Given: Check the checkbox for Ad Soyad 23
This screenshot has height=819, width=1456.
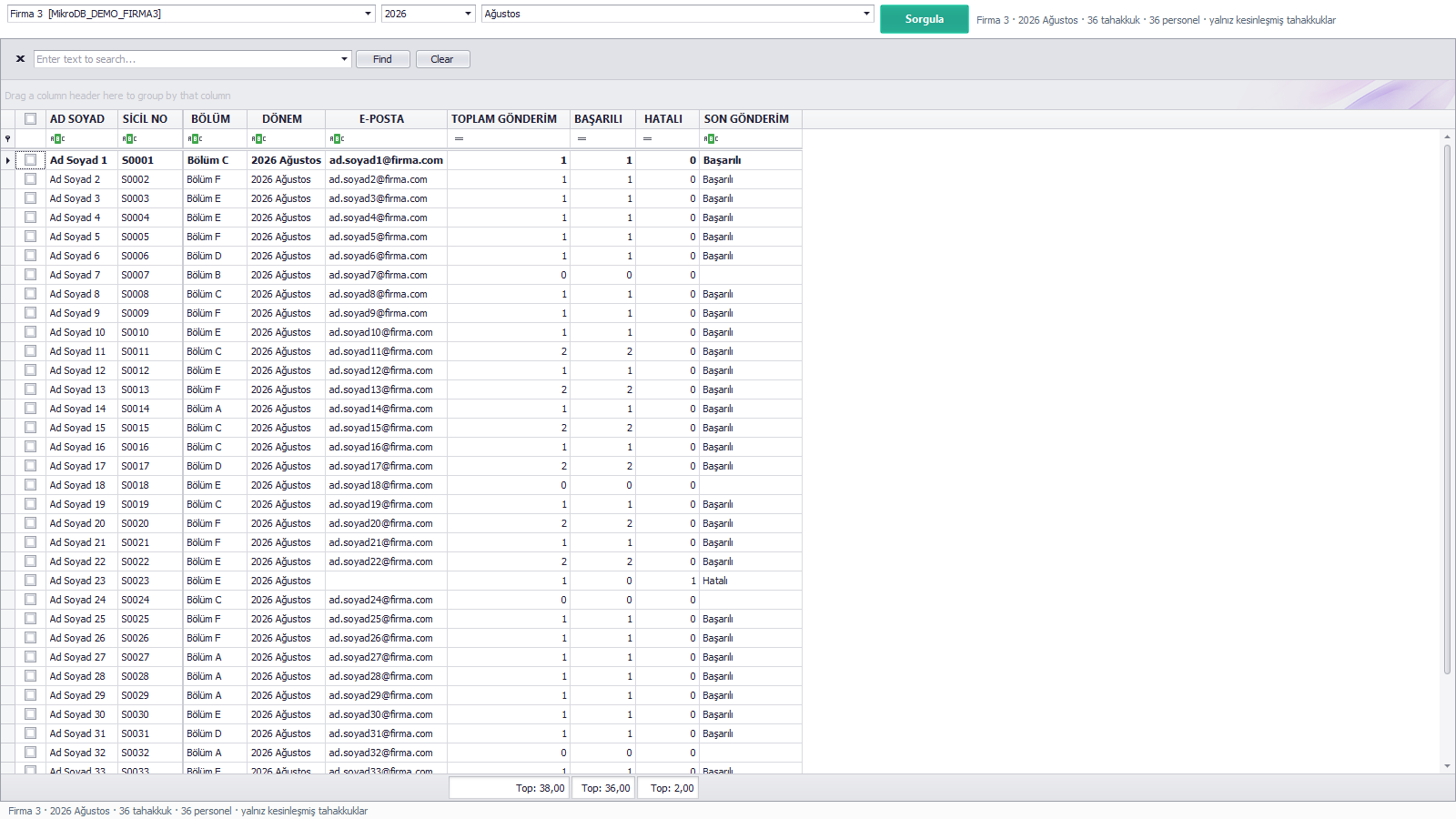Looking at the screenshot, I should (30, 581).
